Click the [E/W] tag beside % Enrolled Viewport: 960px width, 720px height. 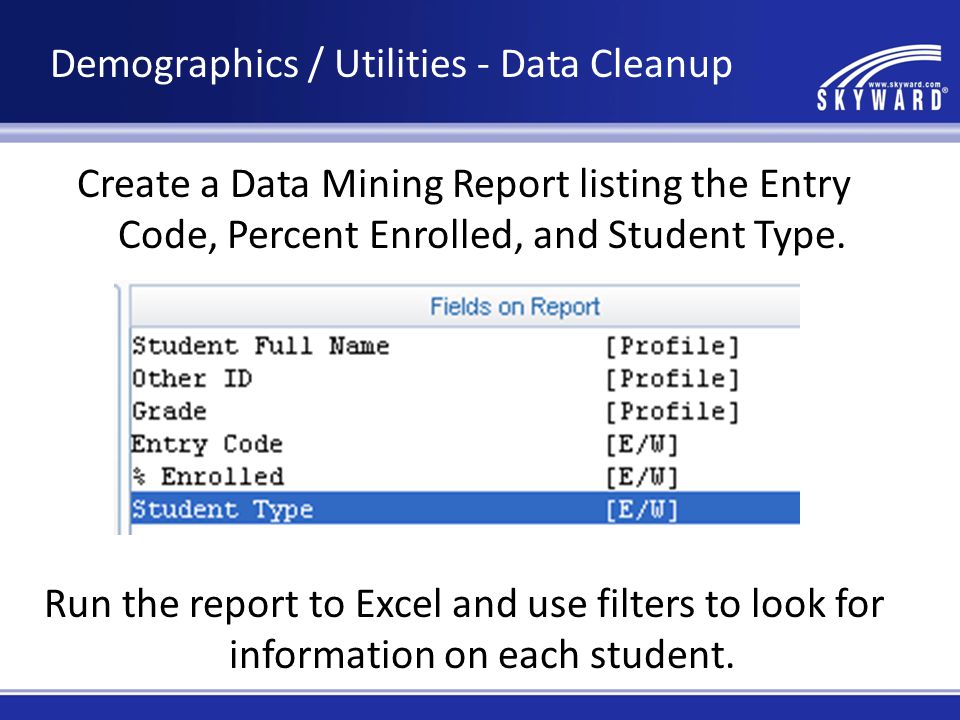pos(642,477)
